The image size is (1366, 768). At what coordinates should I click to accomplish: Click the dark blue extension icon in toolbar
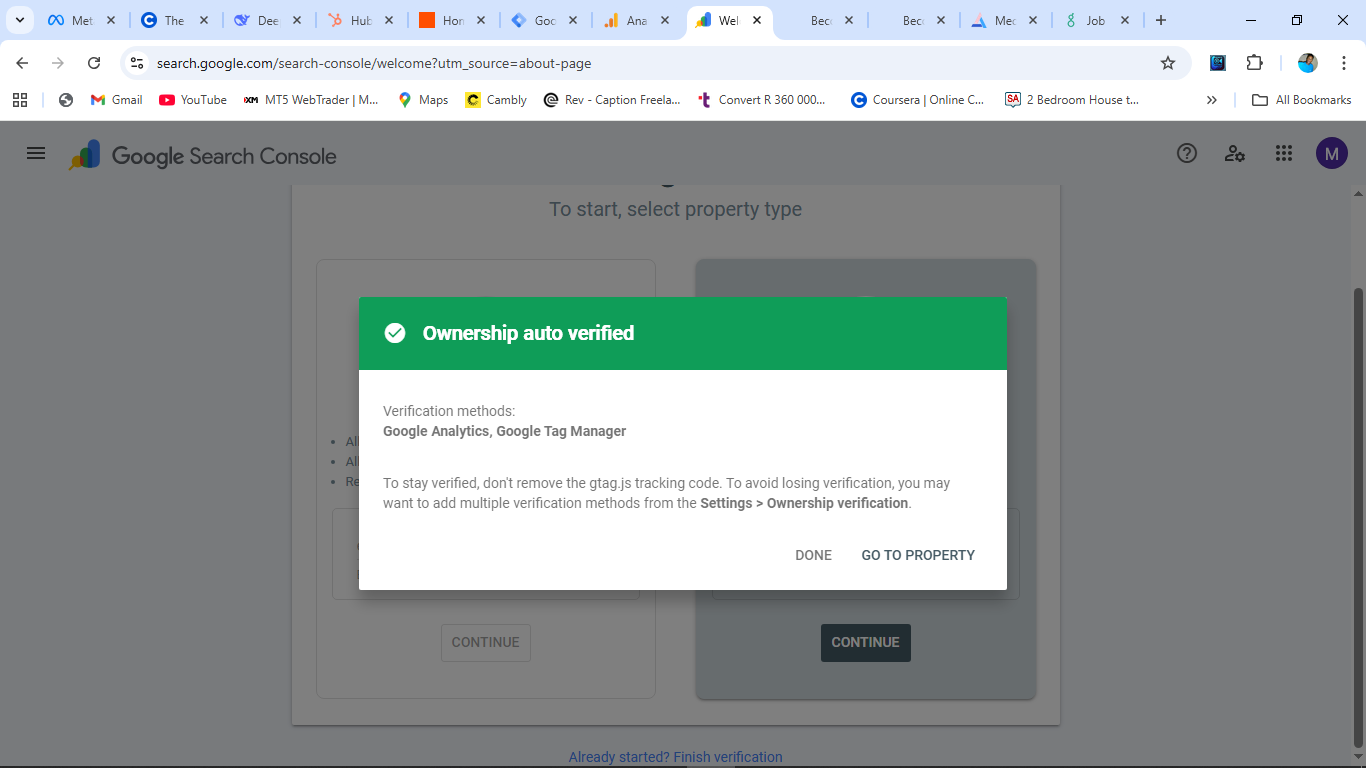pos(1218,63)
